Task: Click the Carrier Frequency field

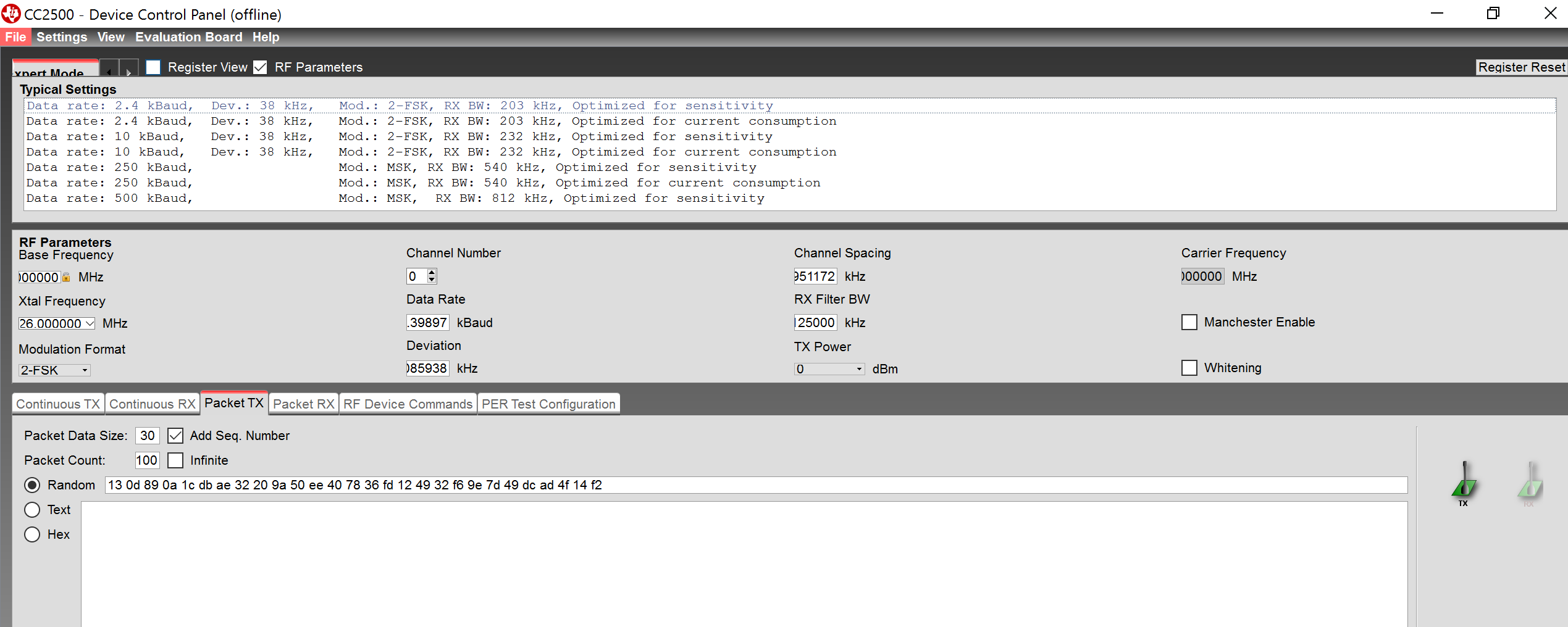Action: [1202, 276]
